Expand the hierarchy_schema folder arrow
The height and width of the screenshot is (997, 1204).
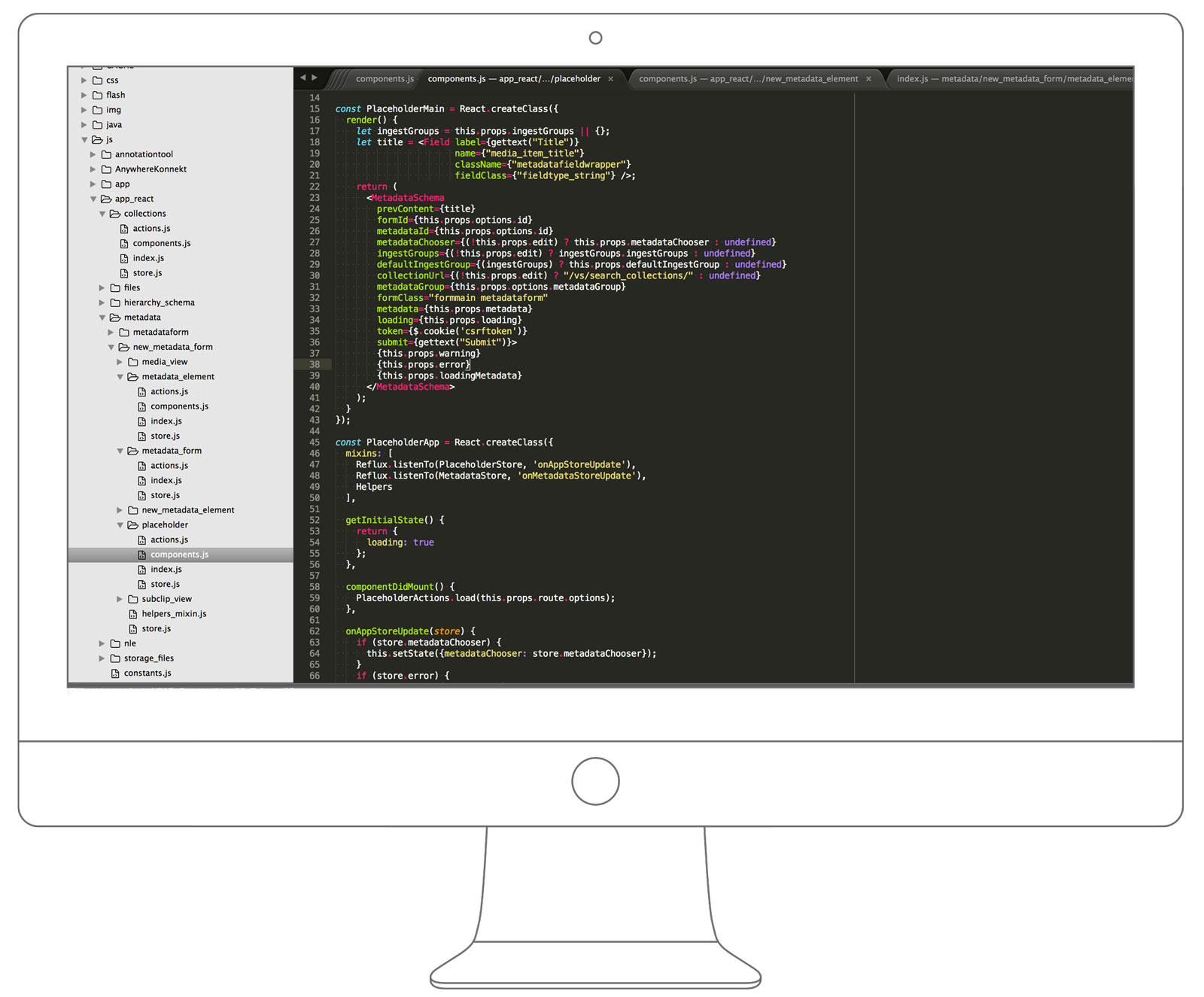coord(102,302)
